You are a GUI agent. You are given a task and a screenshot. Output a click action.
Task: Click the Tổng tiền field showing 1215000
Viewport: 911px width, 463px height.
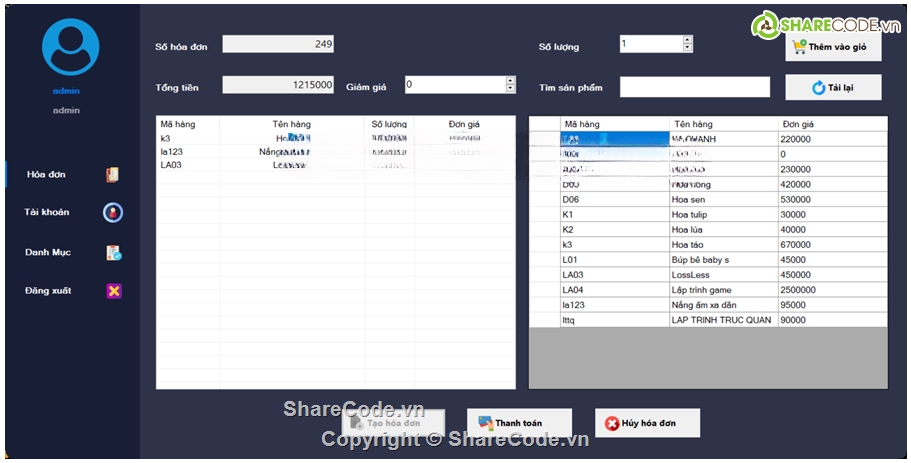(x=278, y=85)
